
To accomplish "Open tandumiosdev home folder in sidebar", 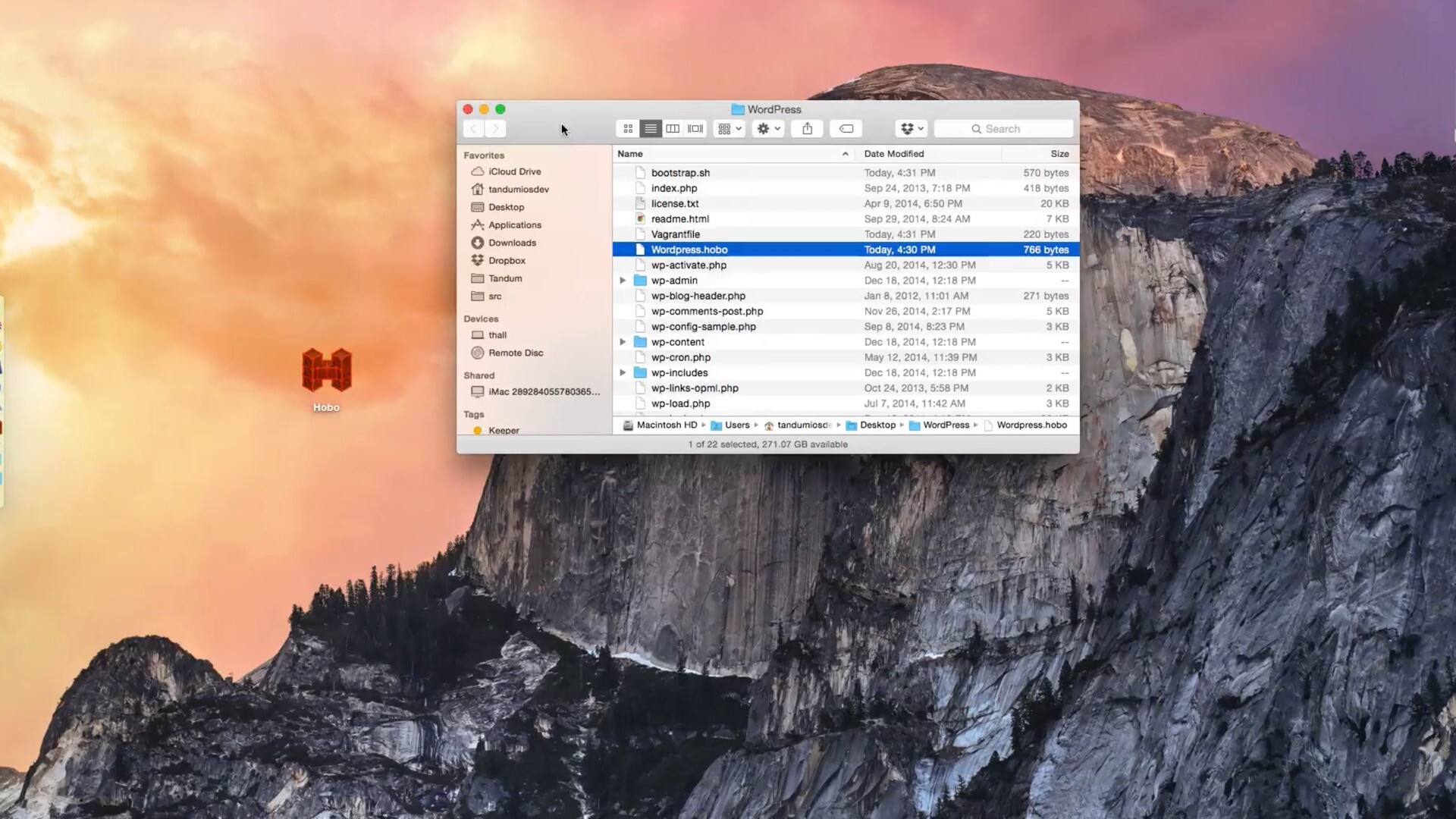I will click(510, 190).
